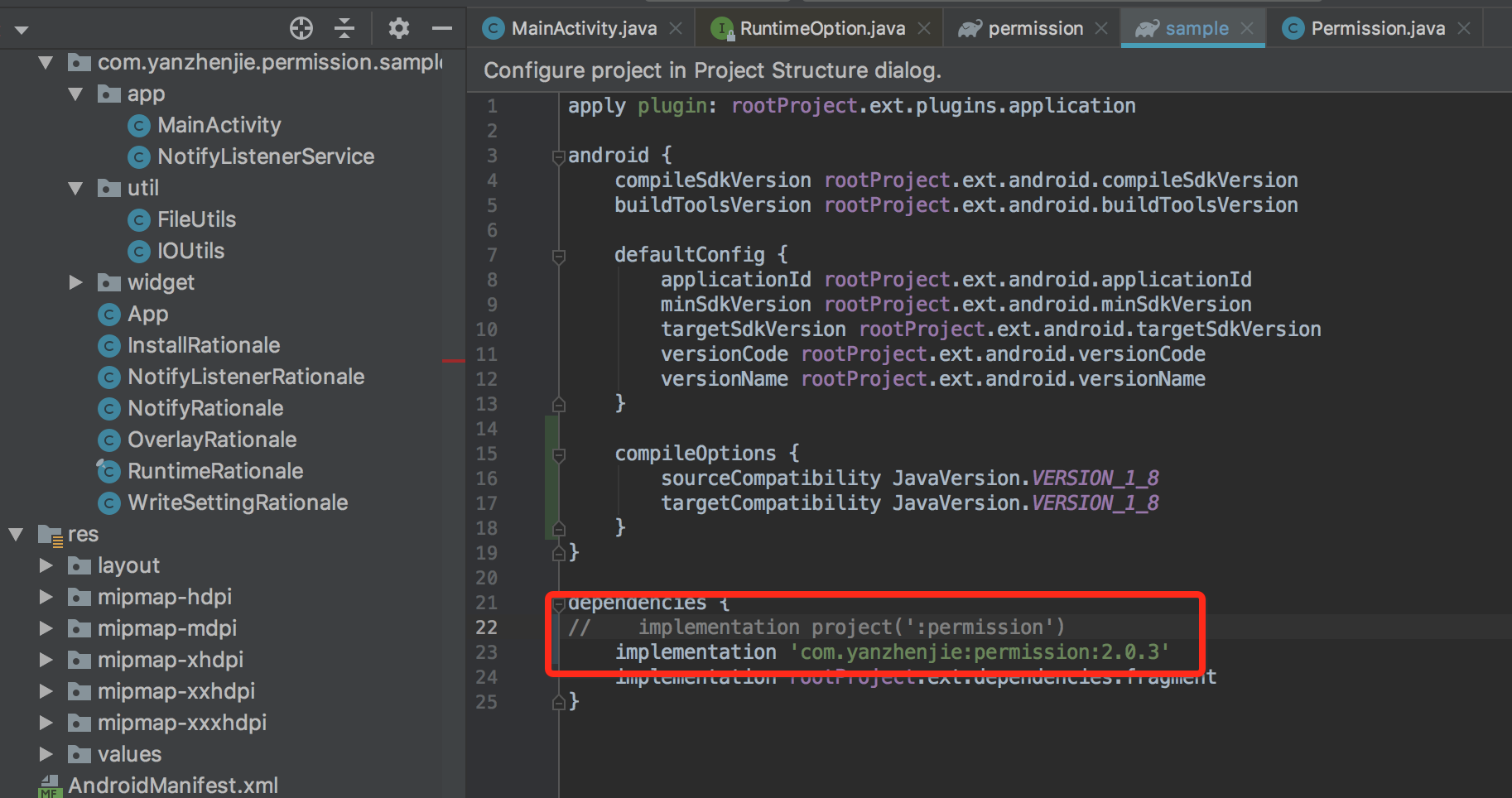Fold the android block on line 3
1512x798 pixels.
click(559, 156)
